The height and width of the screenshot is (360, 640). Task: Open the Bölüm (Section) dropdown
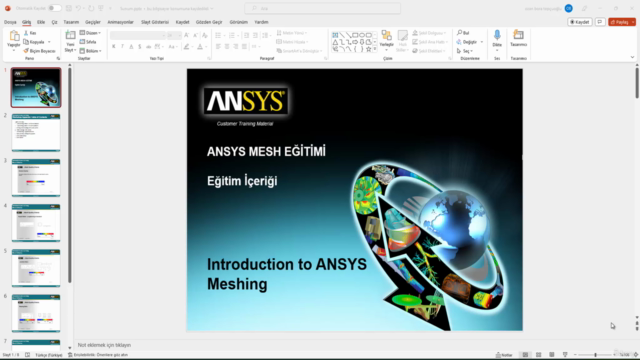[x=90, y=51]
